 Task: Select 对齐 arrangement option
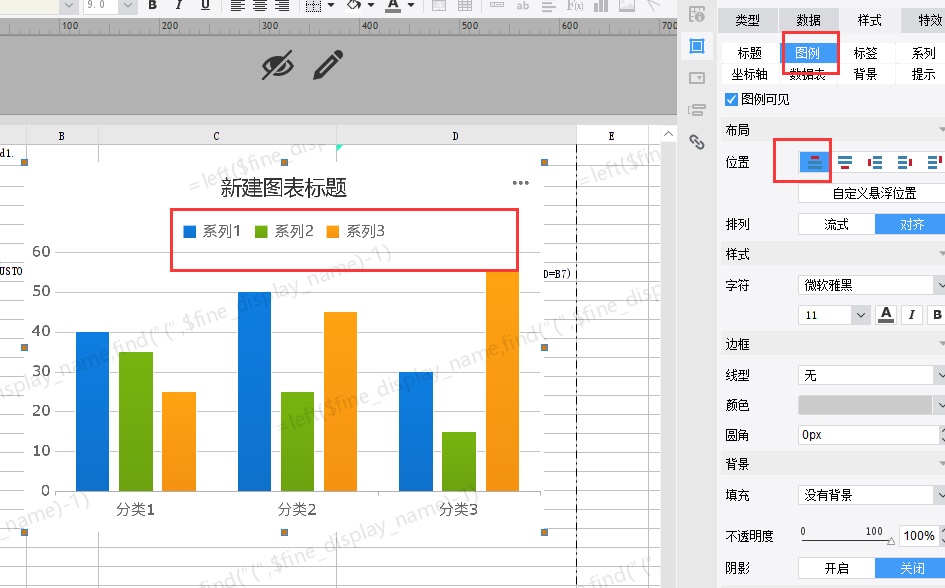click(x=911, y=224)
